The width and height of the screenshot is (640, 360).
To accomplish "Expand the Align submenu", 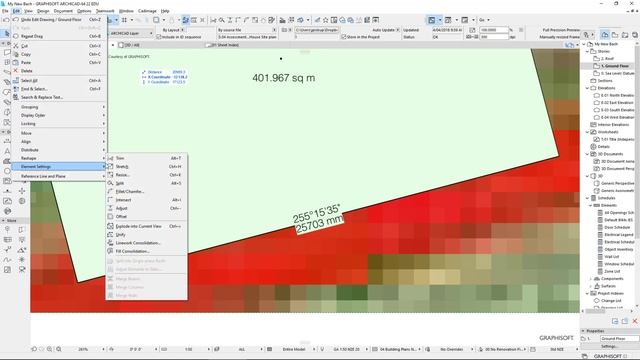I will [x=58, y=142].
